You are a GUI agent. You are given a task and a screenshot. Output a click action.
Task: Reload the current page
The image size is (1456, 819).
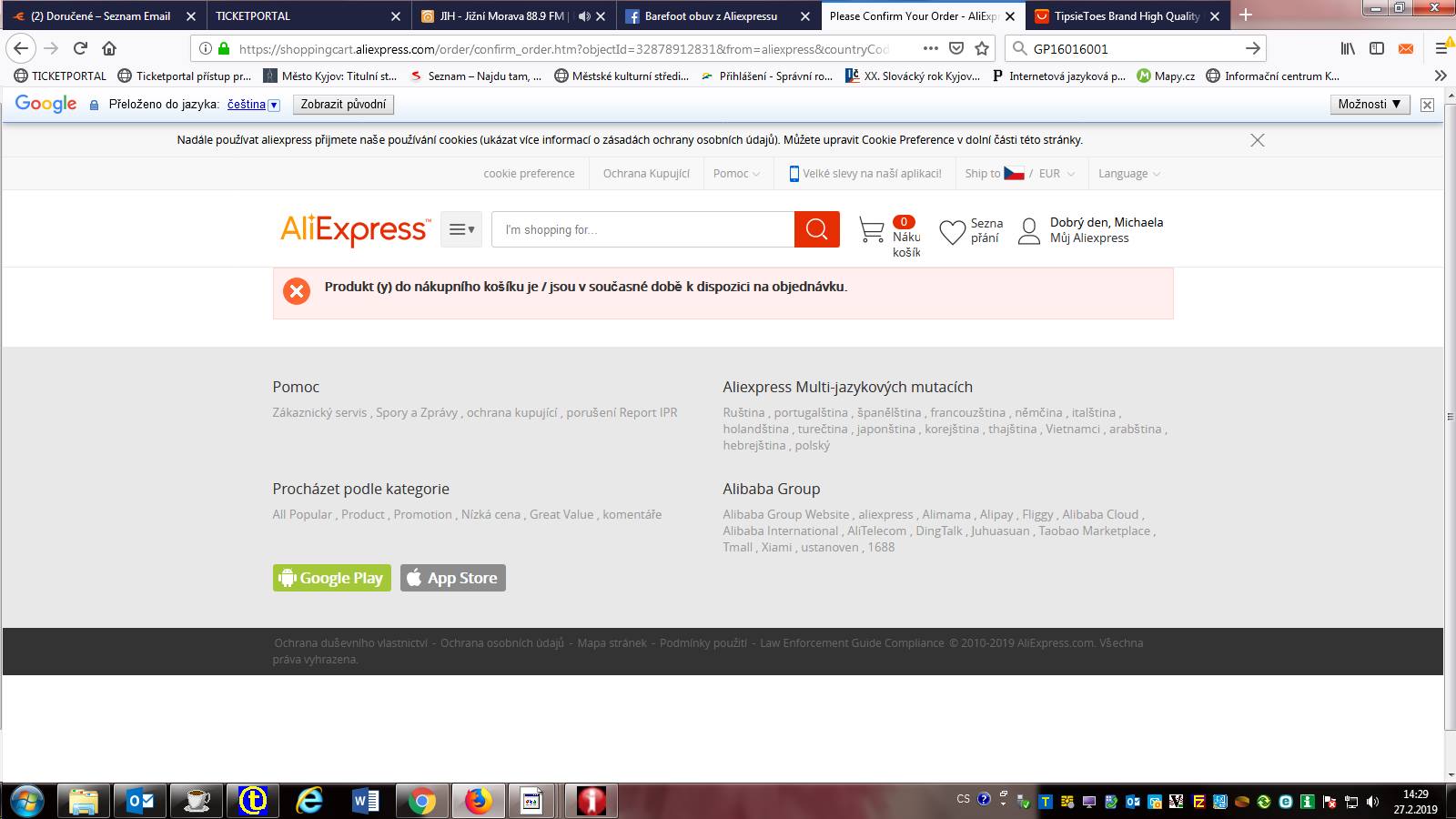(x=80, y=48)
